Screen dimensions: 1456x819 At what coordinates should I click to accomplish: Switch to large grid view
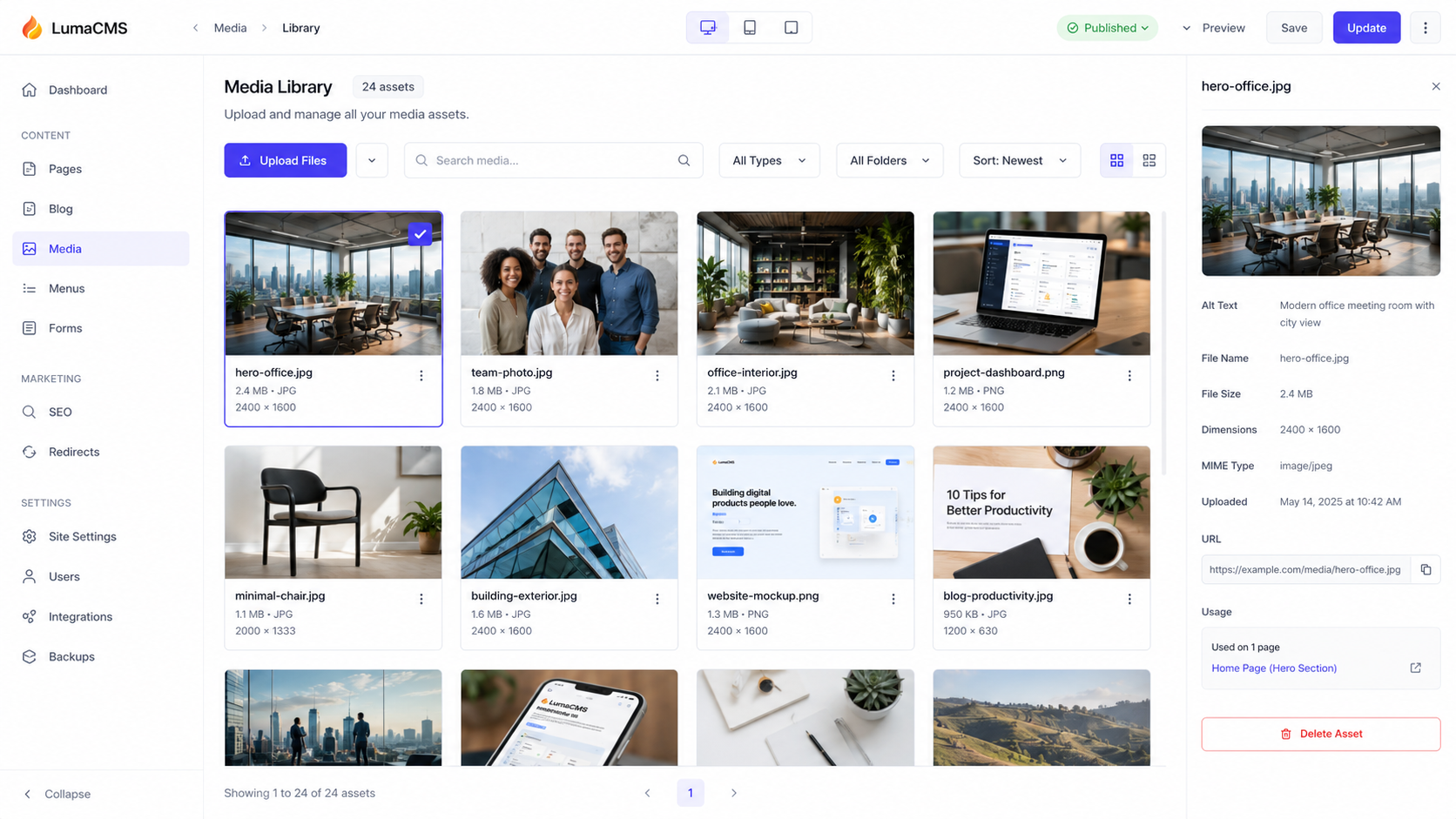[1116, 160]
